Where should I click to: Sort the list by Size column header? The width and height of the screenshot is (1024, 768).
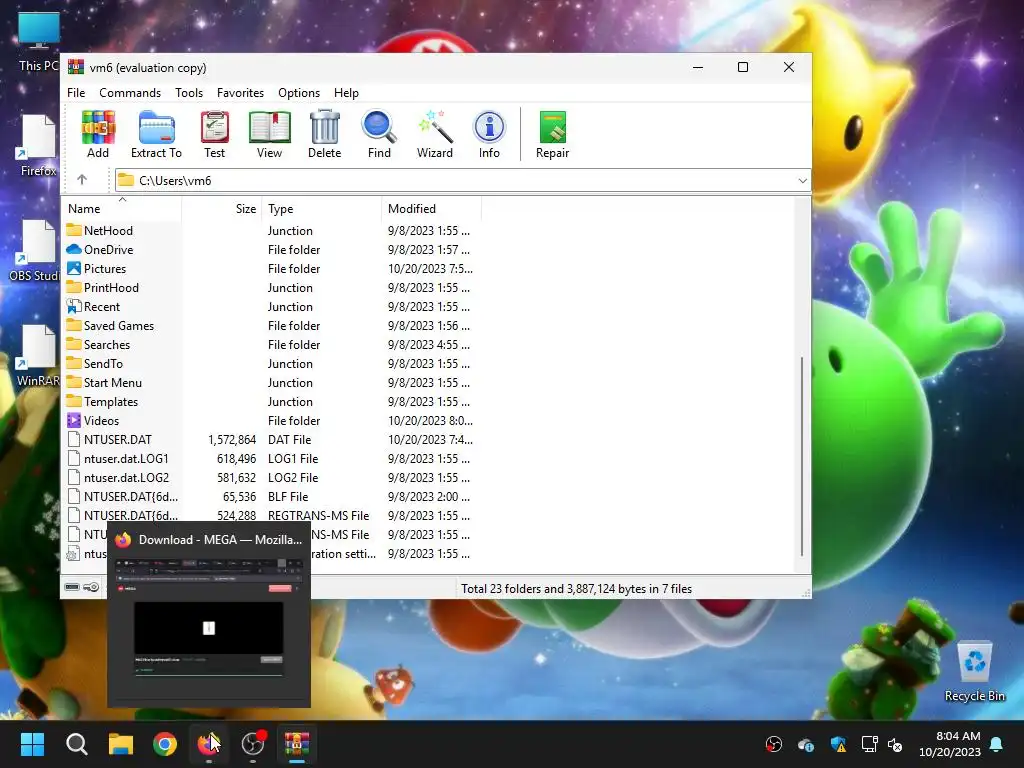click(x=222, y=209)
